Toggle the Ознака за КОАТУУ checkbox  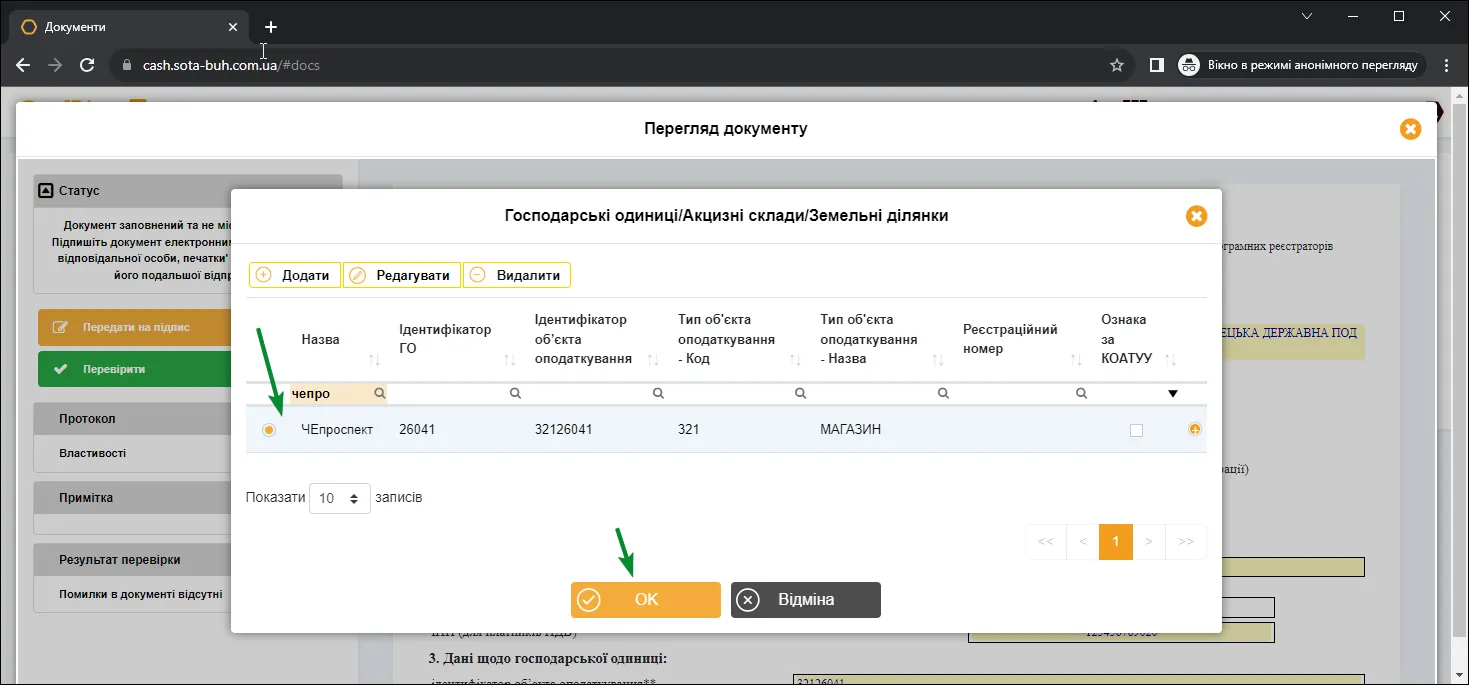pyautogui.click(x=1136, y=430)
